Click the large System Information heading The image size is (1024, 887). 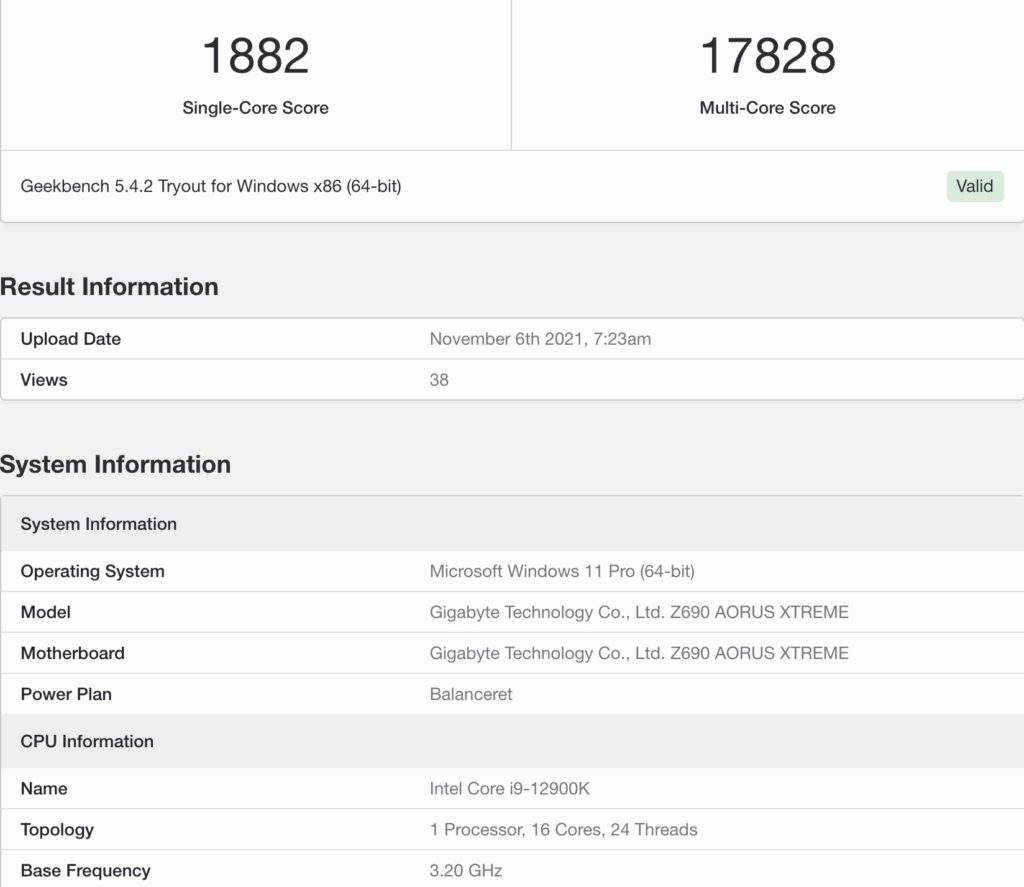[116, 464]
